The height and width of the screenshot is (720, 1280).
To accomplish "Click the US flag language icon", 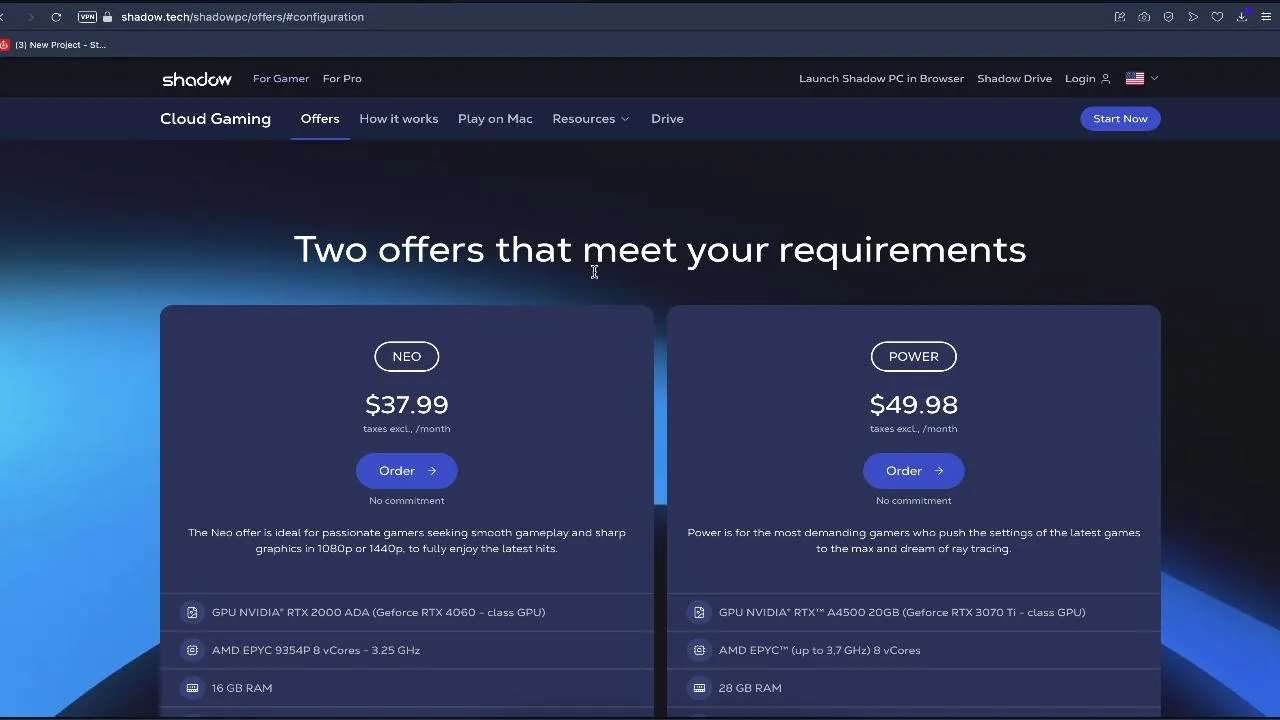I will [1135, 78].
